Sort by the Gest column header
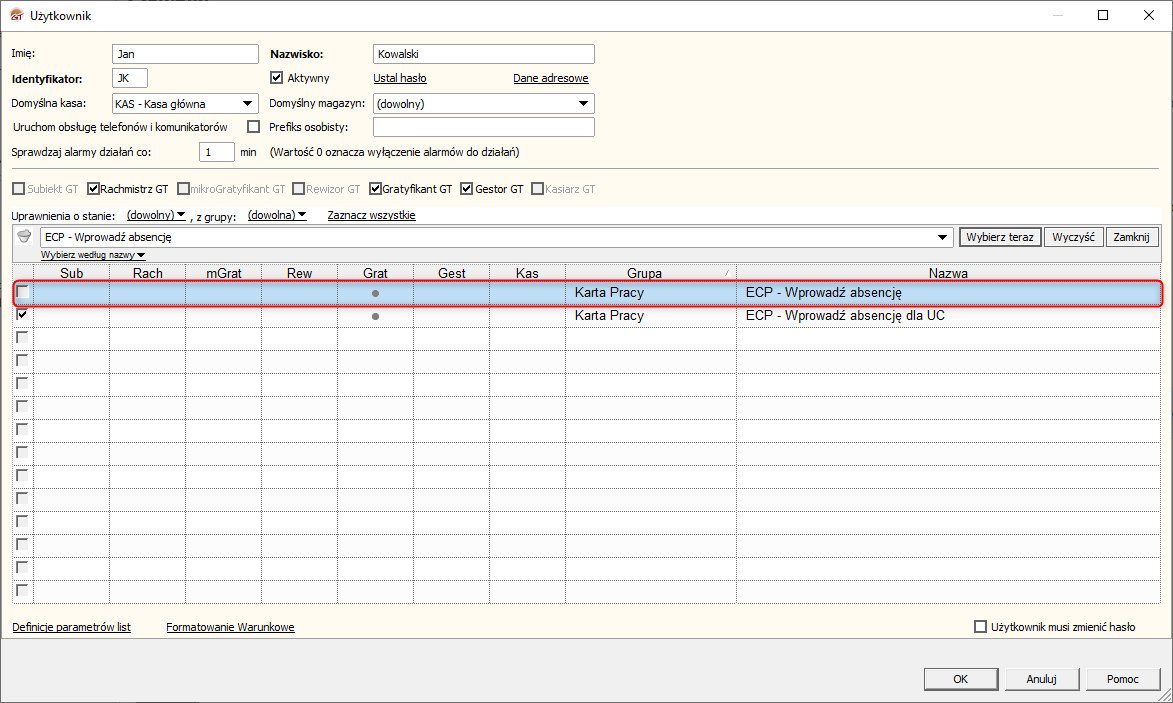 coord(452,273)
